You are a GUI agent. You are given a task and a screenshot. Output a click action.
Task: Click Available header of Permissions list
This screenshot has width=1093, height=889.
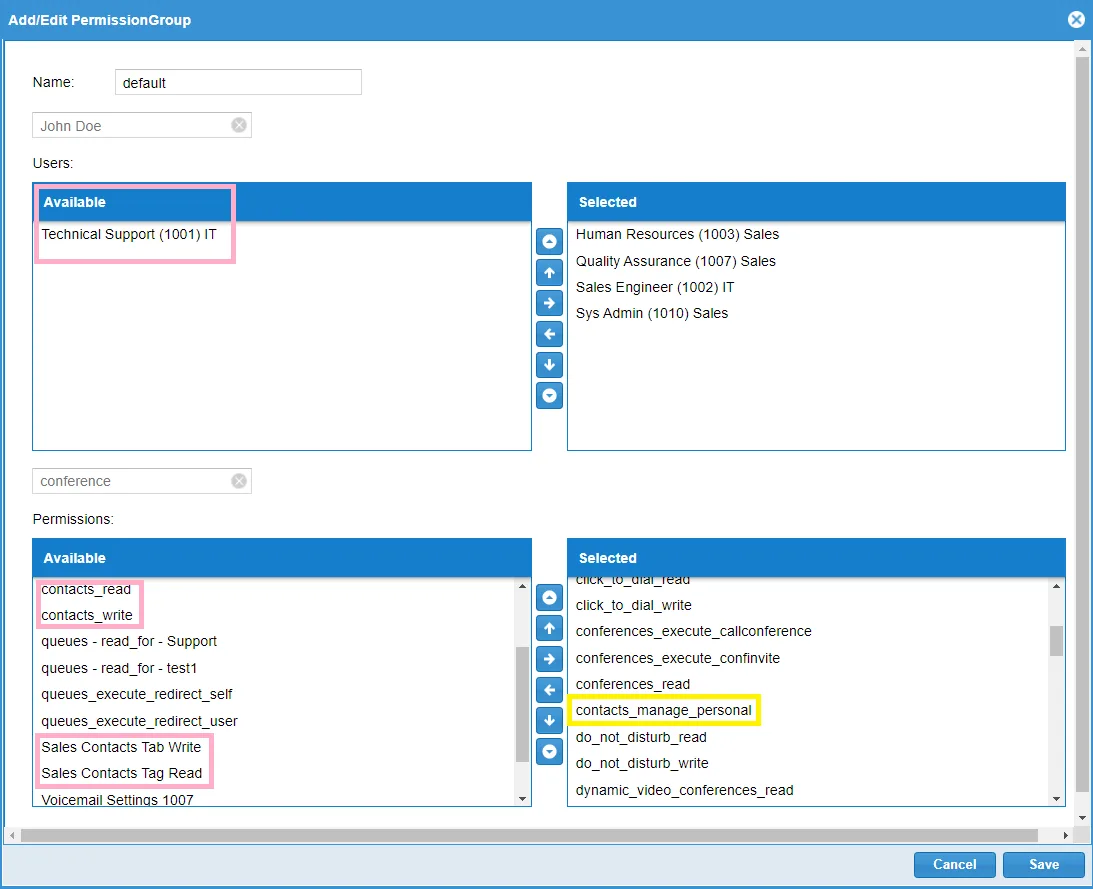click(282, 558)
